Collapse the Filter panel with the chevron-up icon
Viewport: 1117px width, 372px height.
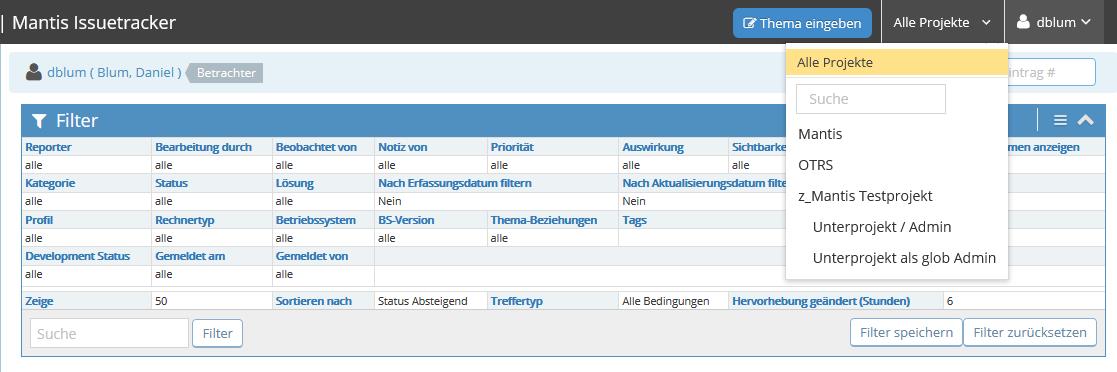point(1085,120)
